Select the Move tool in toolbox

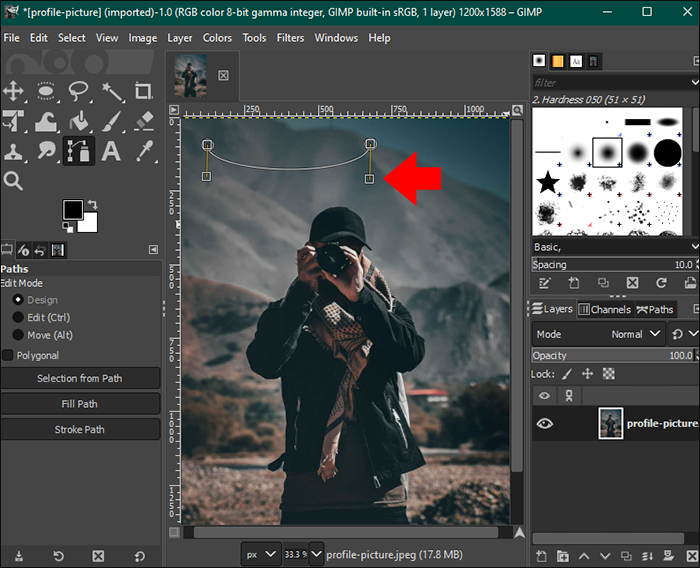pos(14,91)
